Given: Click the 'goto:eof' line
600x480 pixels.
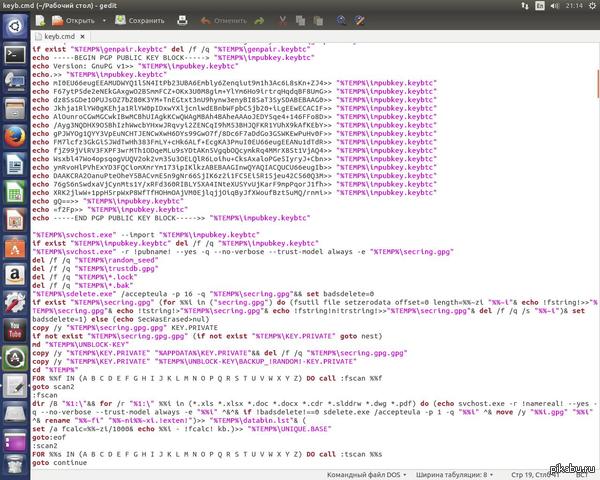Looking at the screenshot, I should pyautogui.click(x=49, y=437).
